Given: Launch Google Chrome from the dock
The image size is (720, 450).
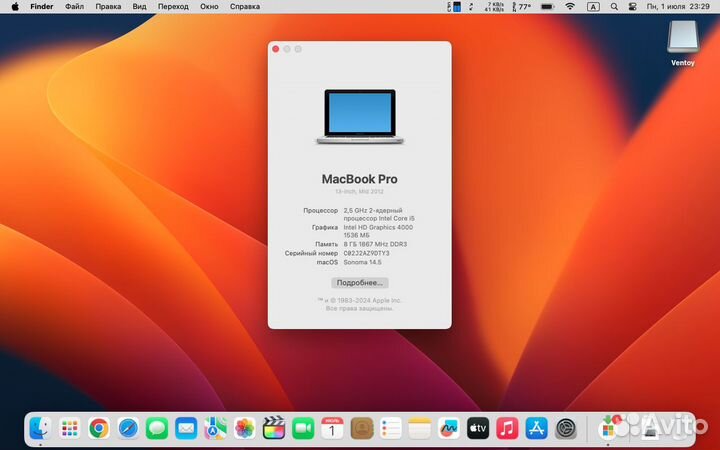Looking at the screenshot, I should (x=99, y=428).
